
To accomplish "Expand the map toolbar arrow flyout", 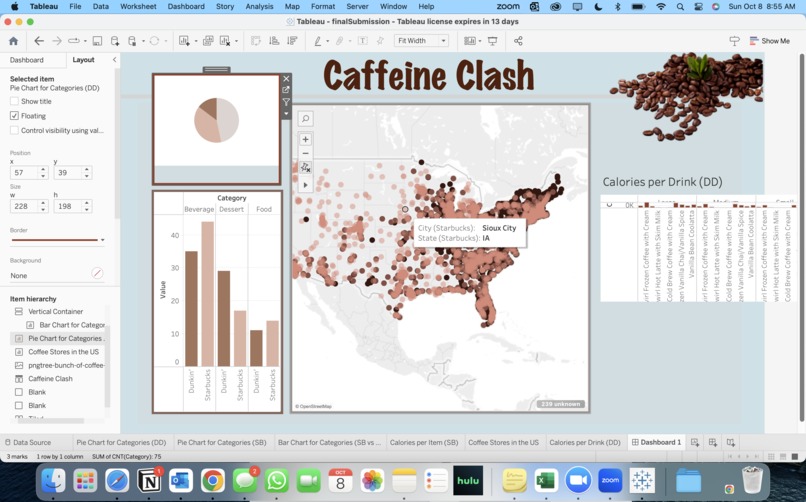I will (x=305, y=185).
